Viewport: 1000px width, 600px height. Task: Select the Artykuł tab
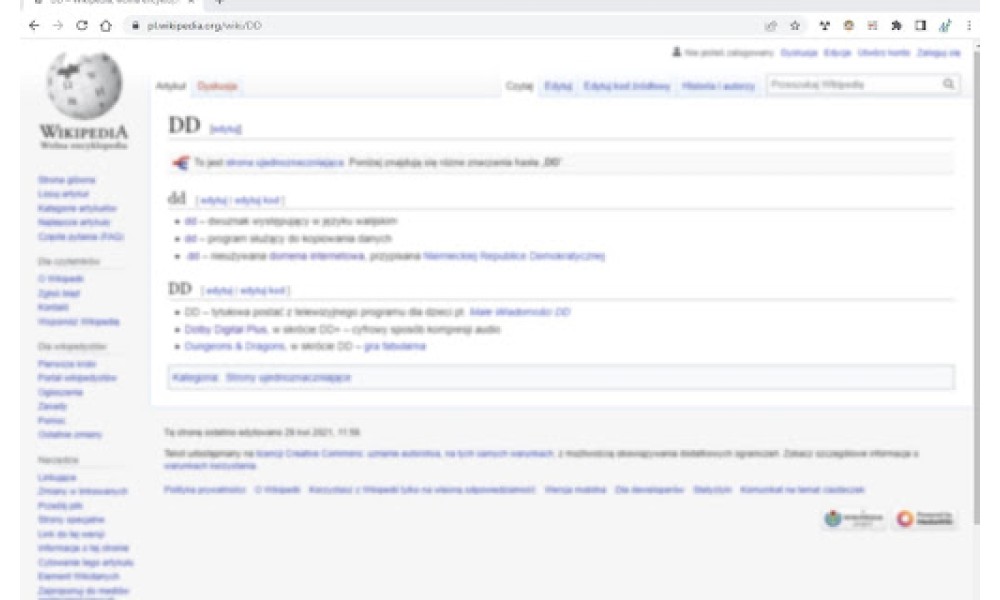pos(170,86)
